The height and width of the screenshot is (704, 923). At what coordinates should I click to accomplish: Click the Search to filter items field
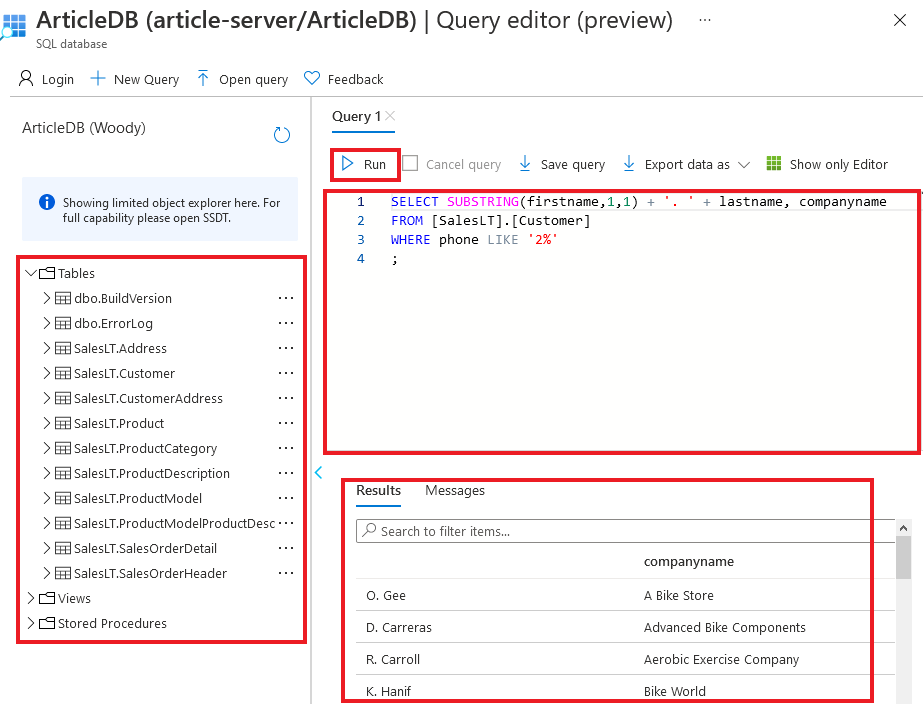[x=620, y=531]
